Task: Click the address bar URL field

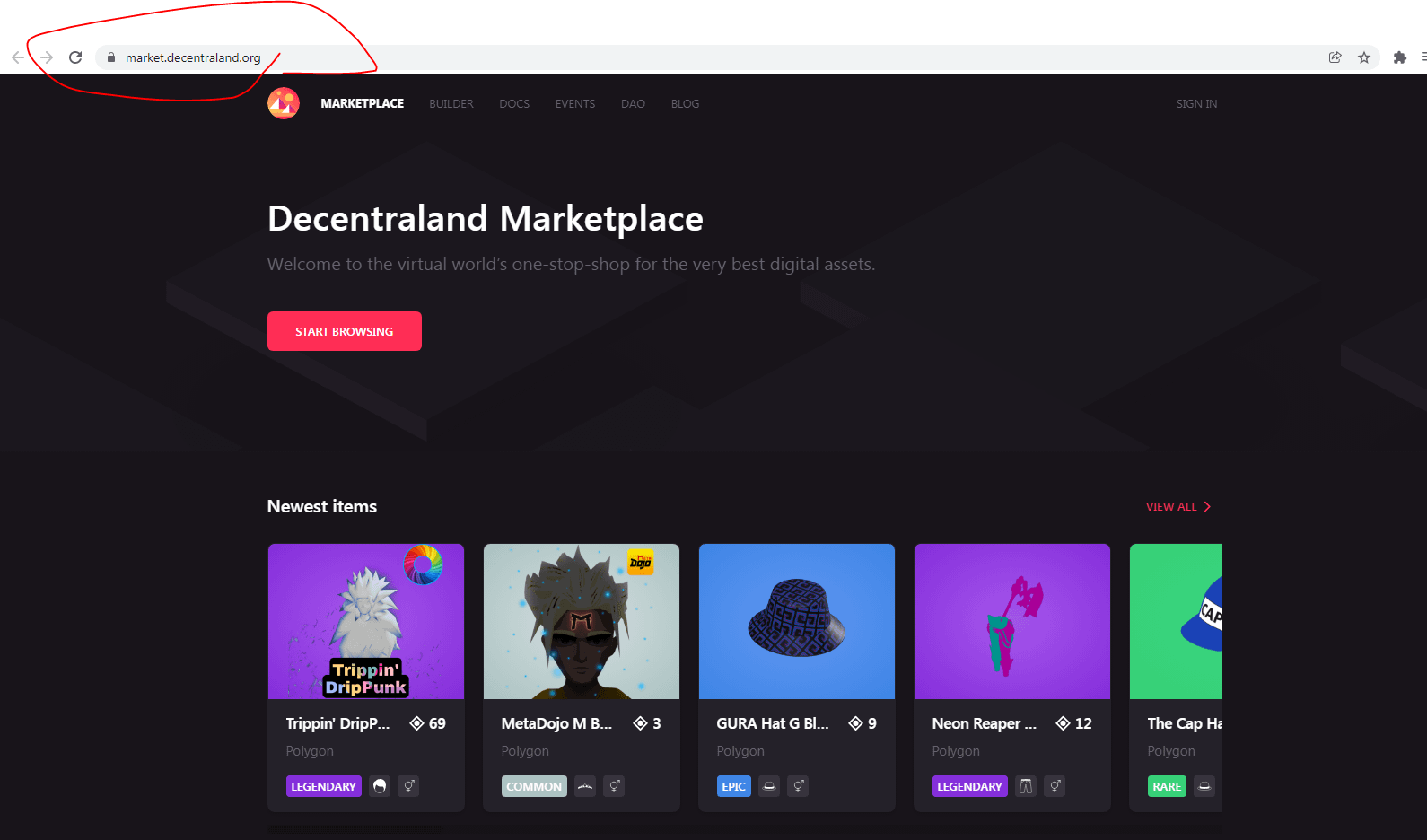Action: tap(628, 57)
